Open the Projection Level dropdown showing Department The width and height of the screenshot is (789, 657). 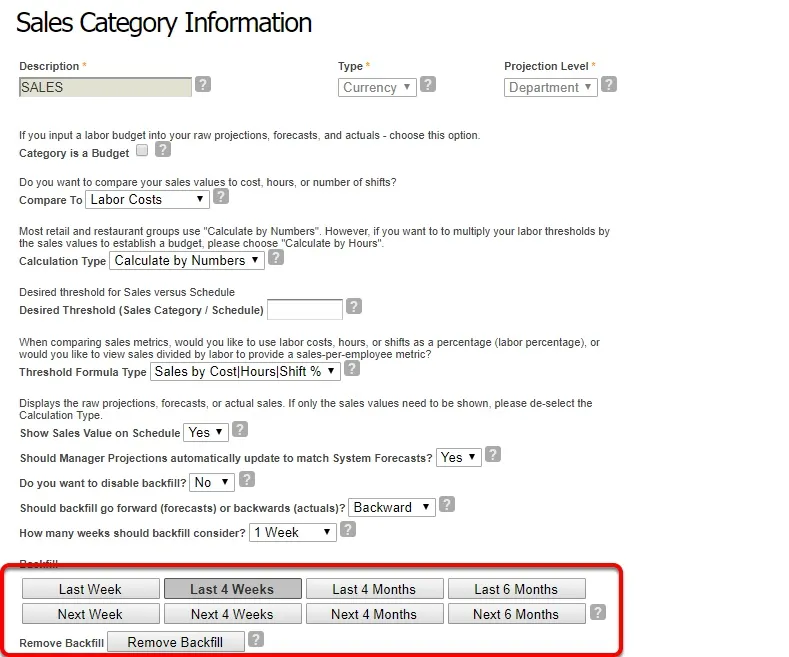[550, 88]
